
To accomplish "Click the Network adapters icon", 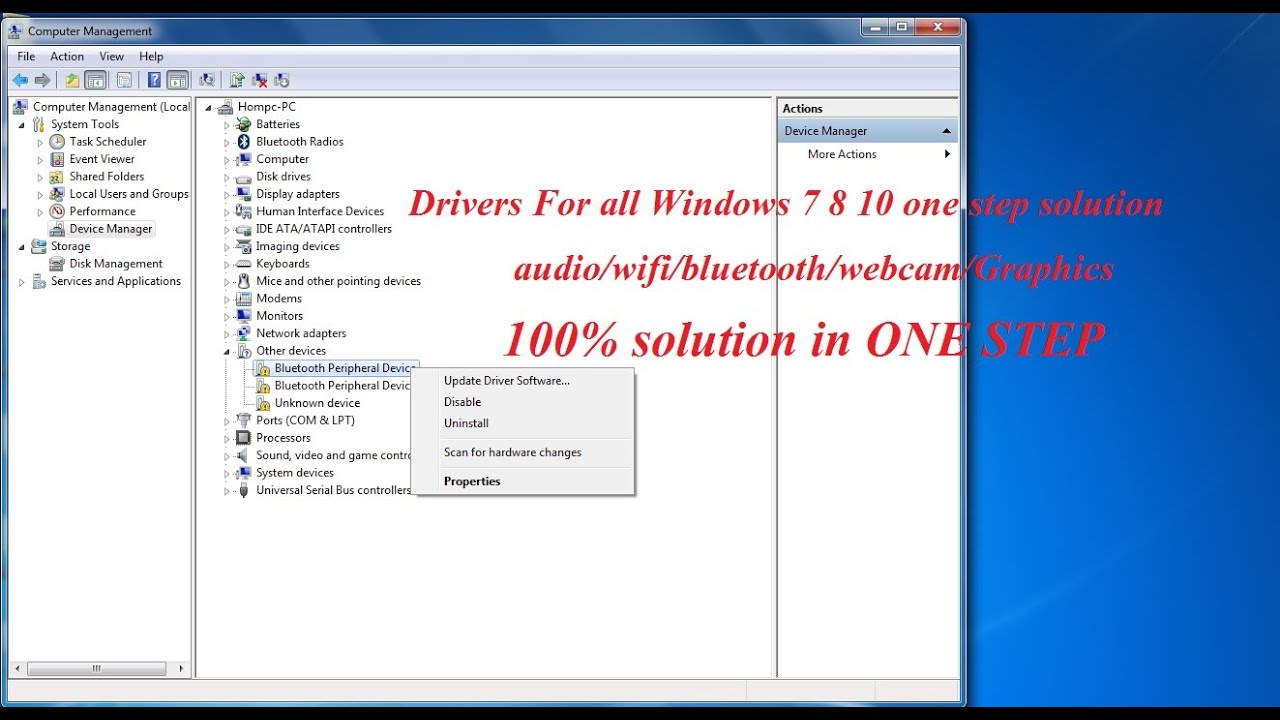I will click(x=243, y=333).
